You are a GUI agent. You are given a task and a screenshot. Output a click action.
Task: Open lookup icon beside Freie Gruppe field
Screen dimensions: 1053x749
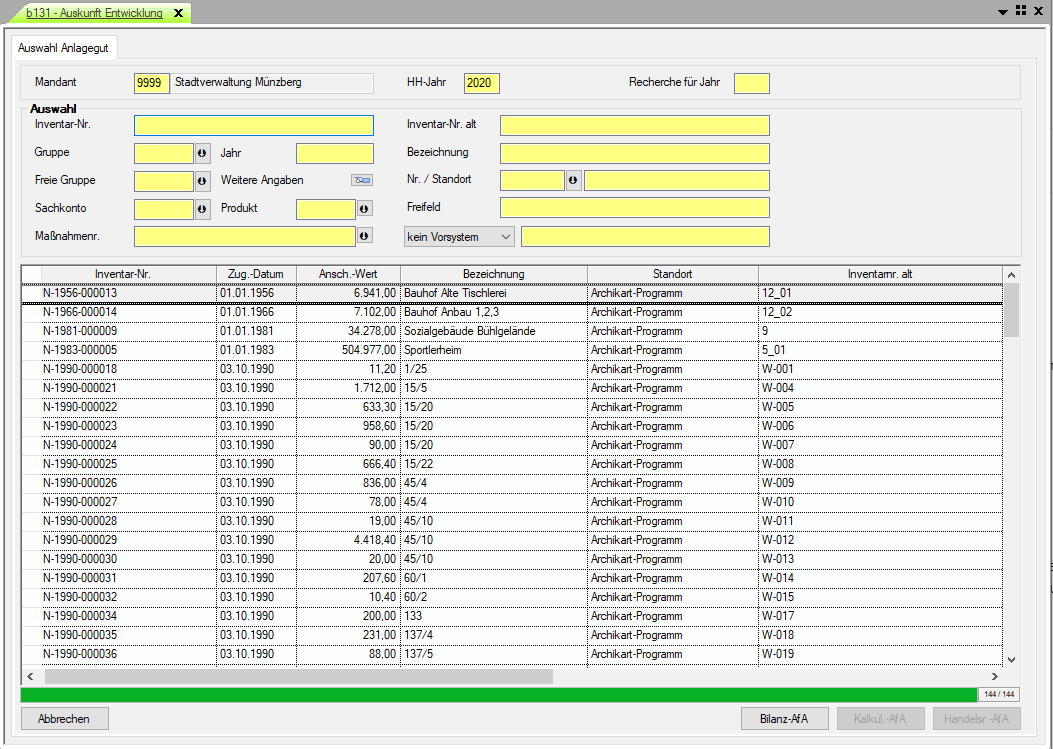tap(202, 181)
